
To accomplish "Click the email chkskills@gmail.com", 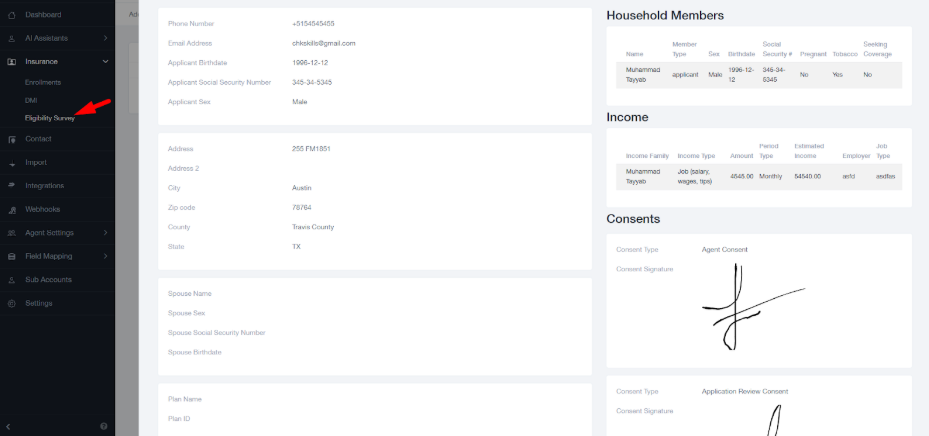I will tap(323, 43).
